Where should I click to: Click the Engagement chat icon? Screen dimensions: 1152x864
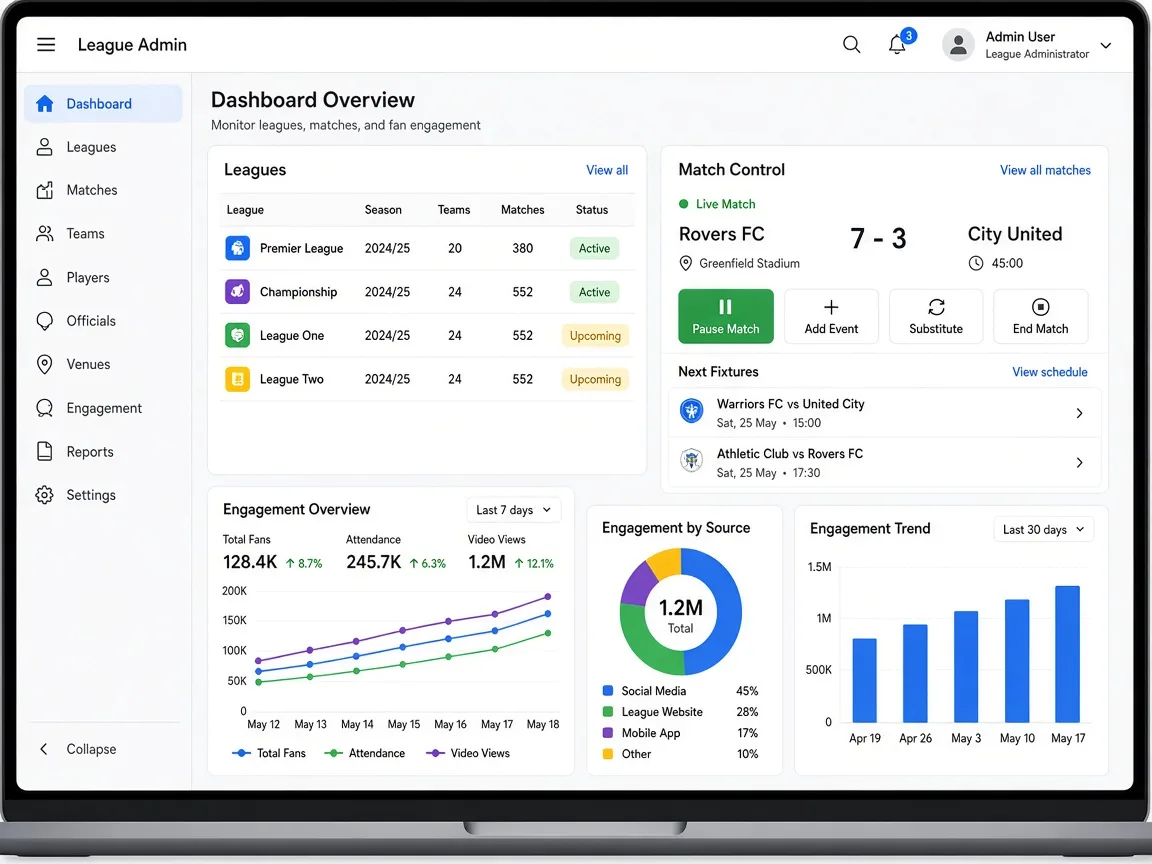45,408
